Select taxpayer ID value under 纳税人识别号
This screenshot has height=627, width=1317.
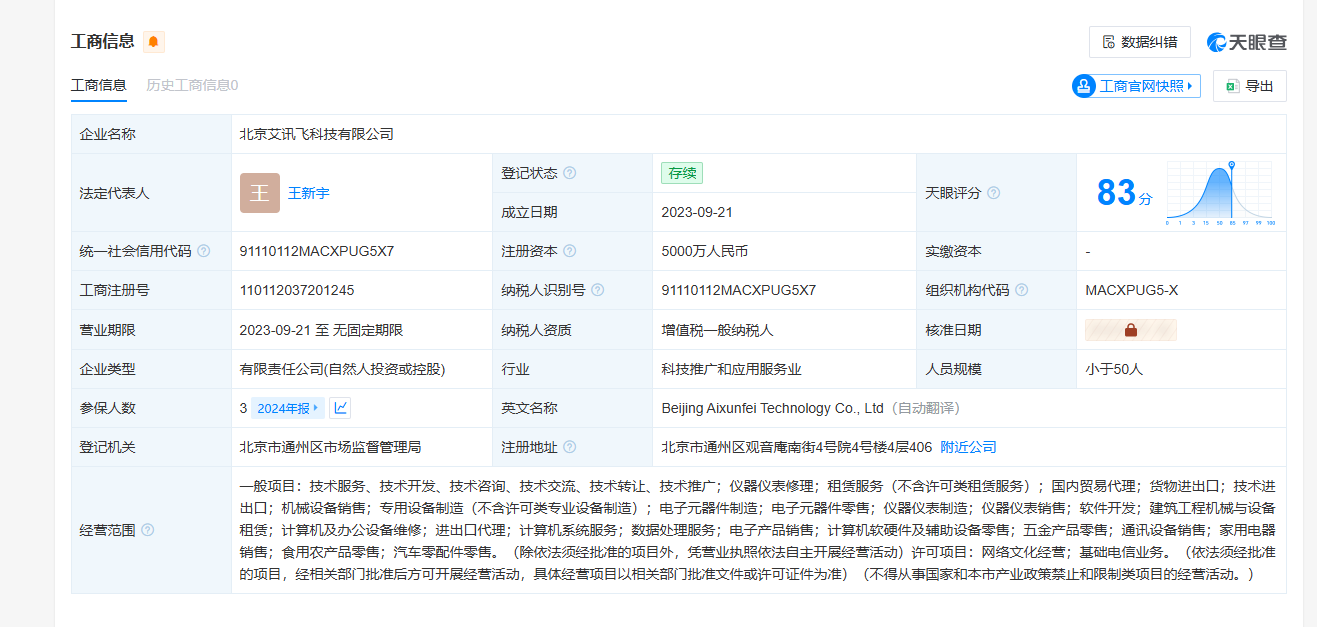click(x=739, y=290)
